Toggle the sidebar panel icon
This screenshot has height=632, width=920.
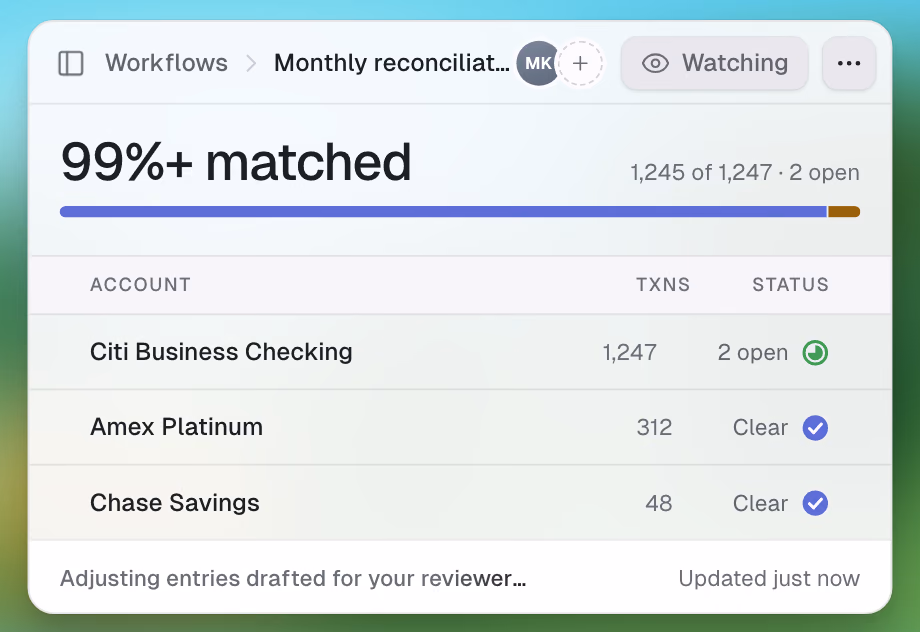[x=71, y=63]
